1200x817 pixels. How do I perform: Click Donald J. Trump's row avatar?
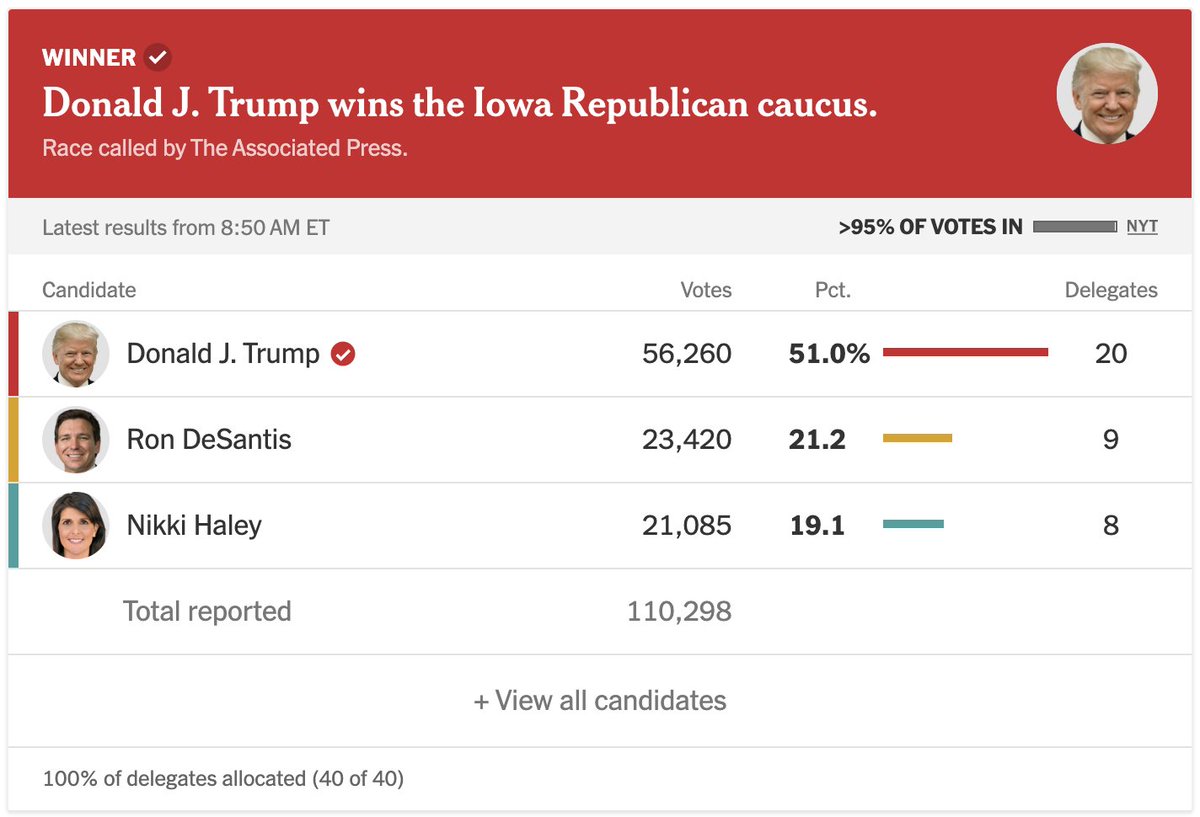coord(76,354)
